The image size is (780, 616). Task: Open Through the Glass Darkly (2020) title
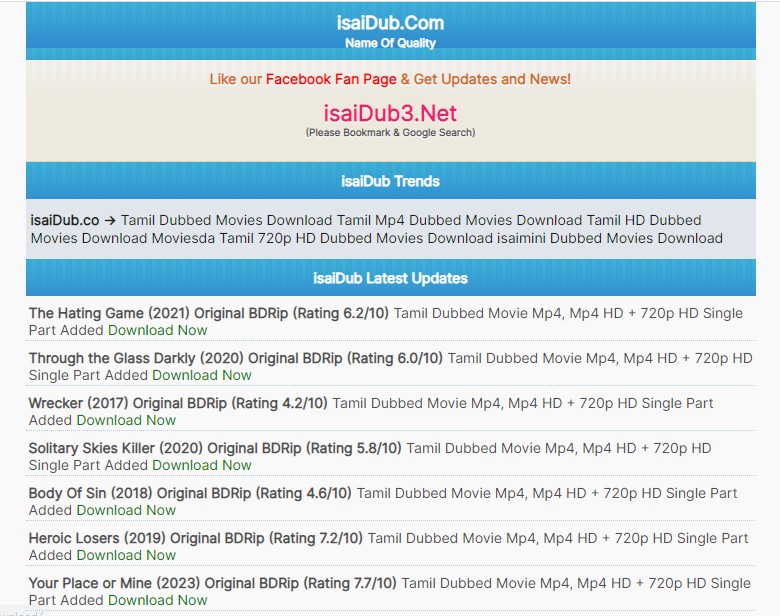[x=235, y=358]
